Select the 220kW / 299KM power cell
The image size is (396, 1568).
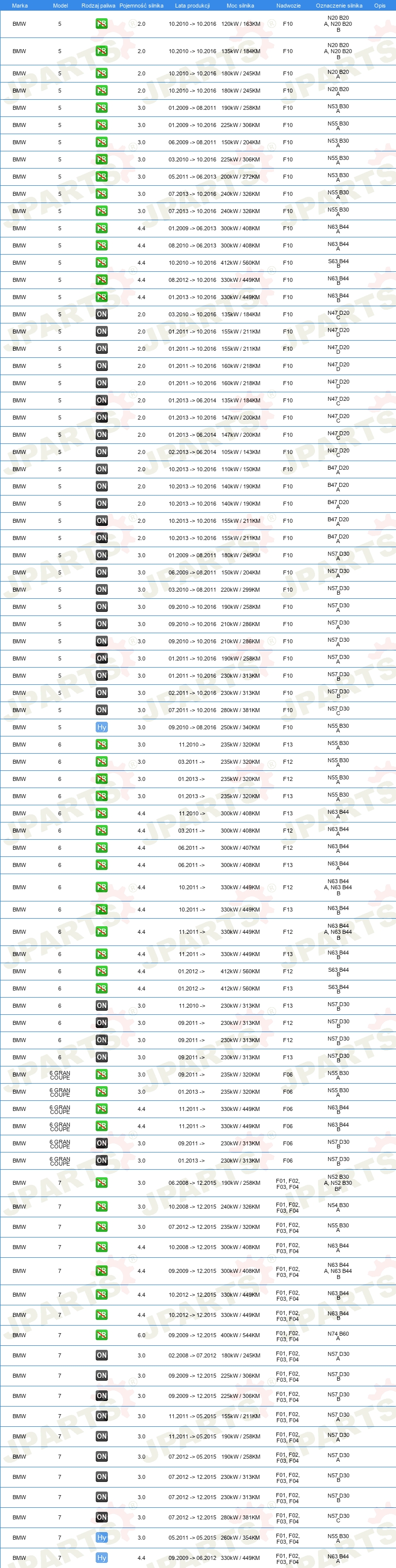[x=241, y=589]
